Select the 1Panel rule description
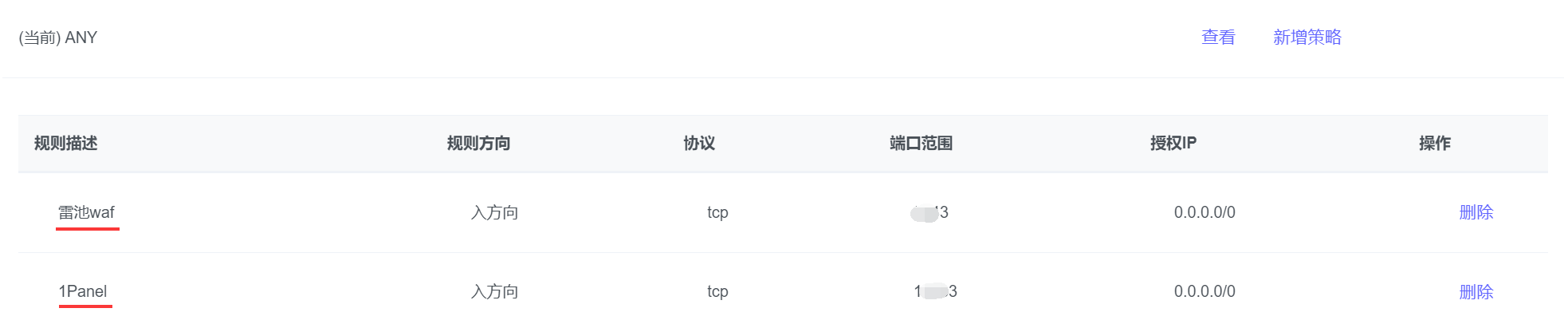 pyautogui.click(x=83, y=291)
